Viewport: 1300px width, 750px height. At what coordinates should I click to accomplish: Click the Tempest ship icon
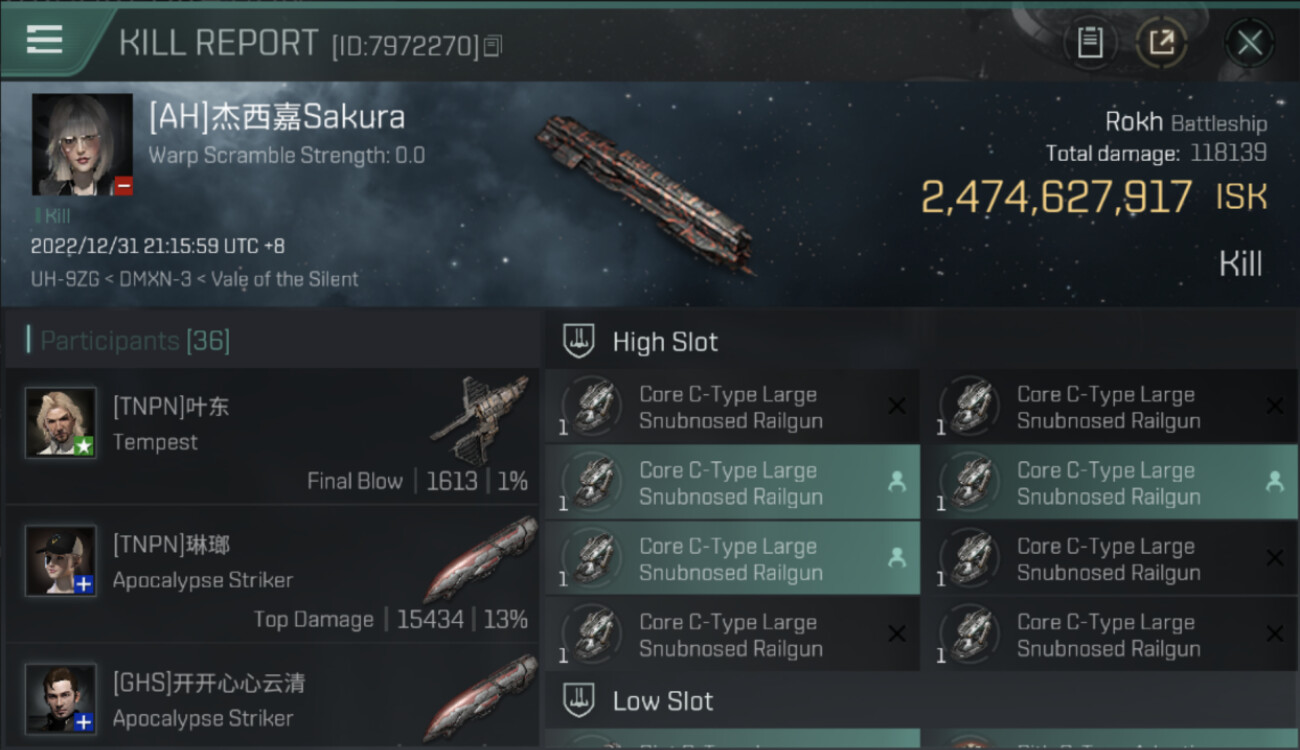(479, 418)
